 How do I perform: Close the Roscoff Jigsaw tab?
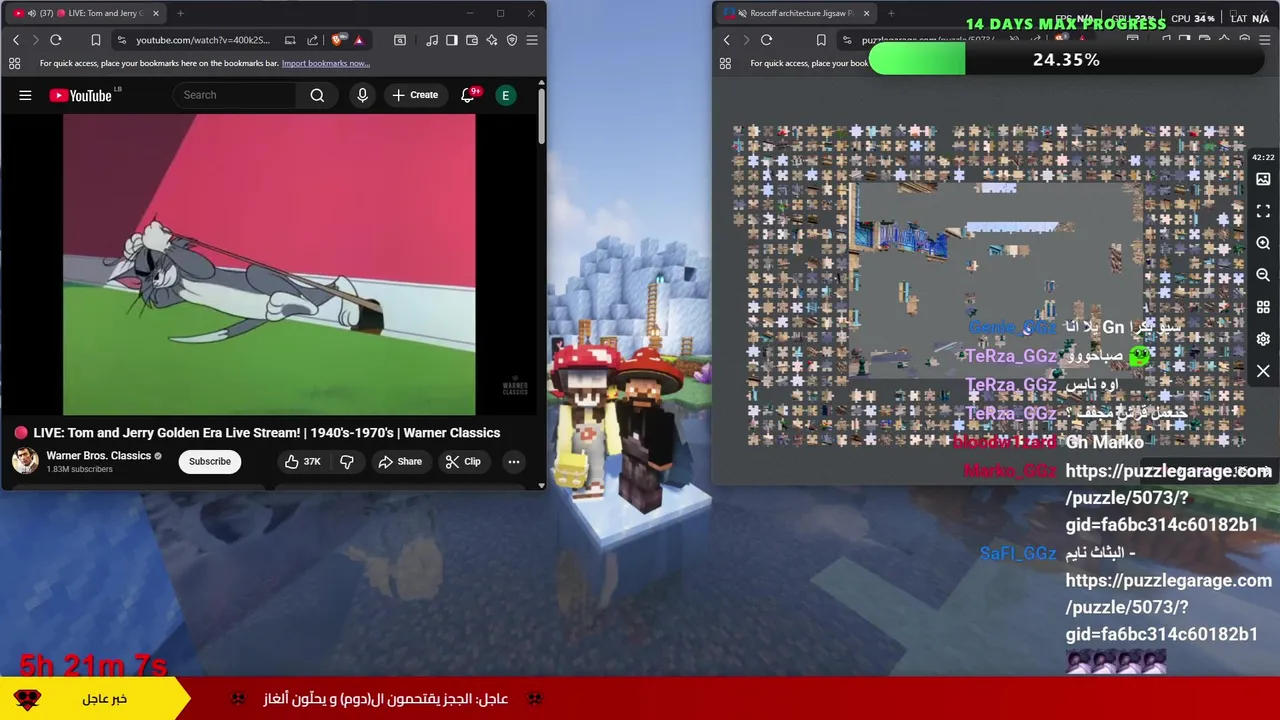[x=866, y=13]
